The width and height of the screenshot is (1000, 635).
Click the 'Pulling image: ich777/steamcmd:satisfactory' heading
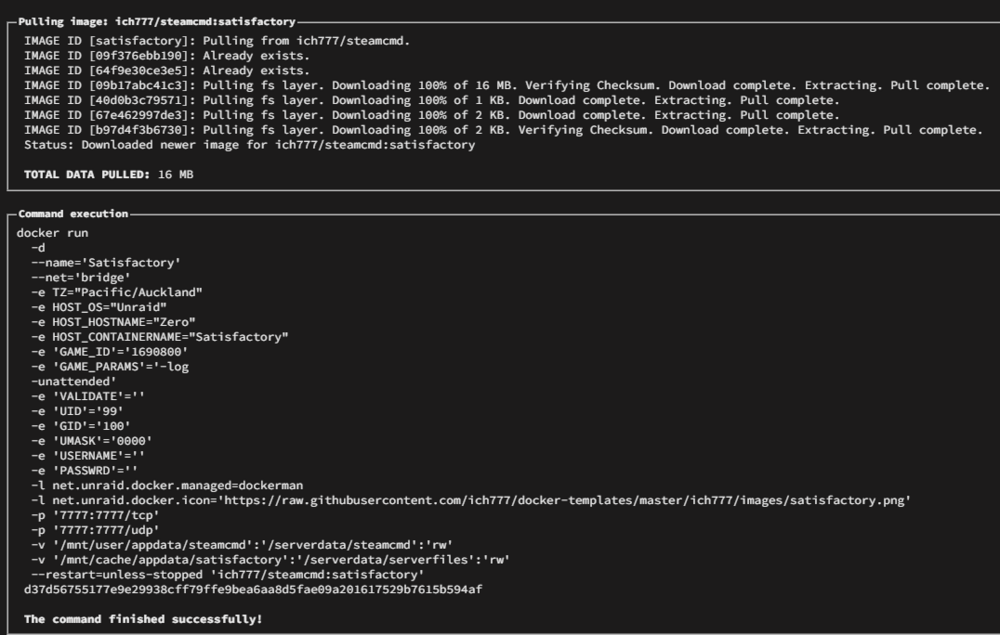pos(157,22)
